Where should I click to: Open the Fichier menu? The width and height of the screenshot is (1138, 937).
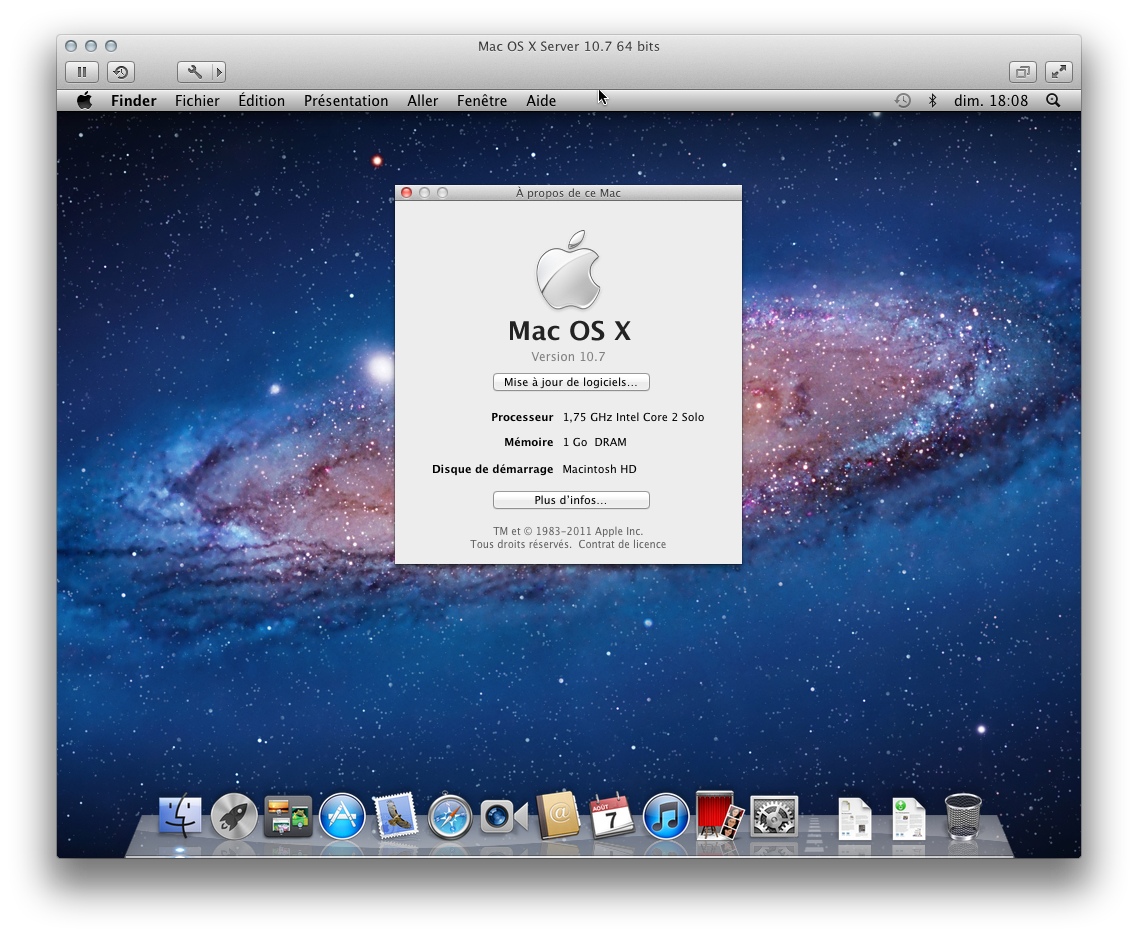click(197, 101)
